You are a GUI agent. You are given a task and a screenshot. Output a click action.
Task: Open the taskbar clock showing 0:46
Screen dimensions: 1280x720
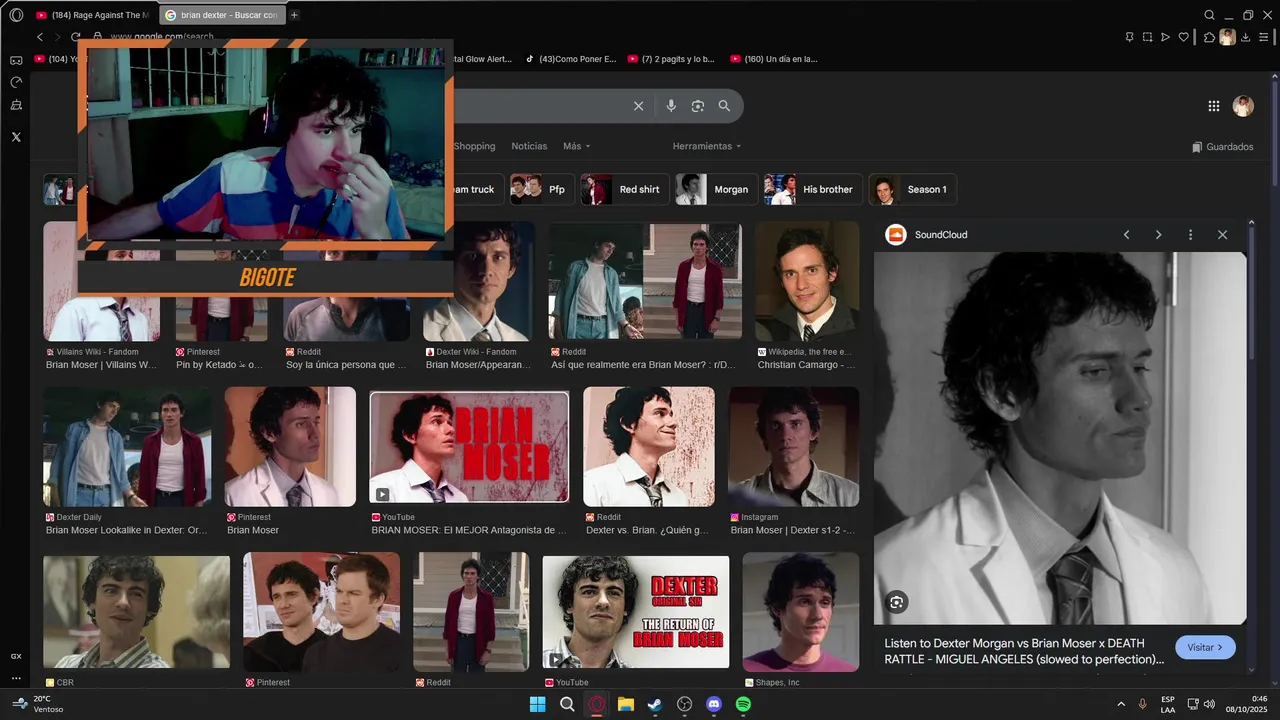1248,704
